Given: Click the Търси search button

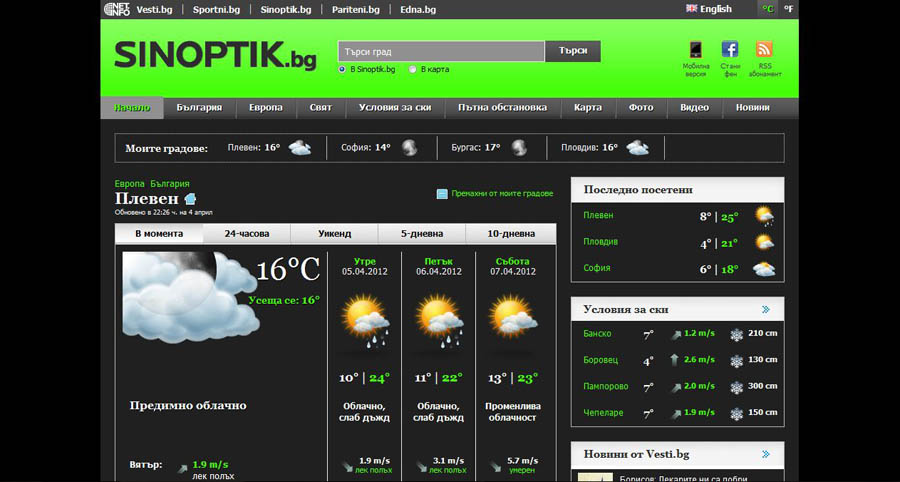Looking at the screenshot, I should [573, 51].
